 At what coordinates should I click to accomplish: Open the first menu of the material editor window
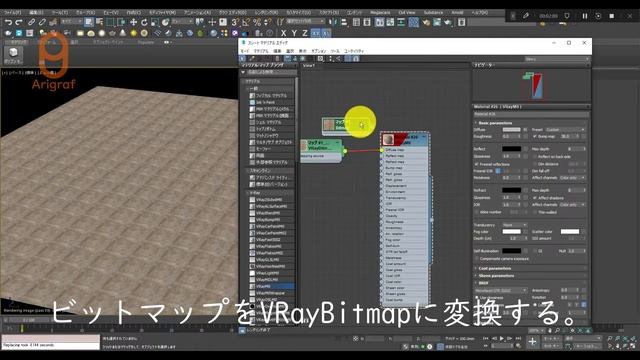244,51
